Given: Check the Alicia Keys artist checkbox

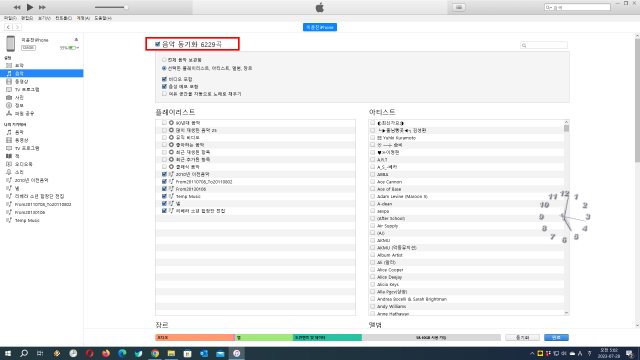Looking at the screenshot, I should 372,284.
